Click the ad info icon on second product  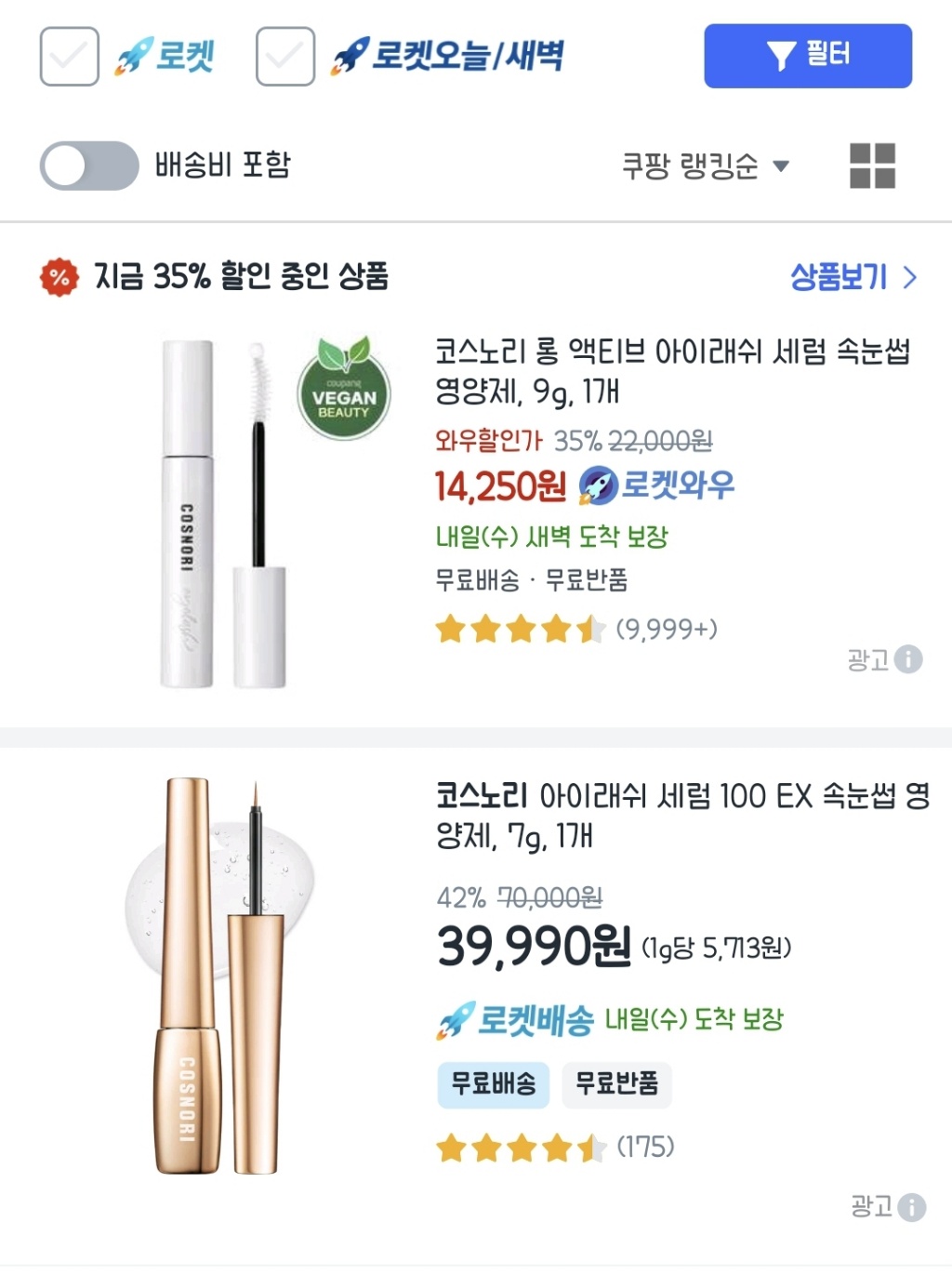912,1207
